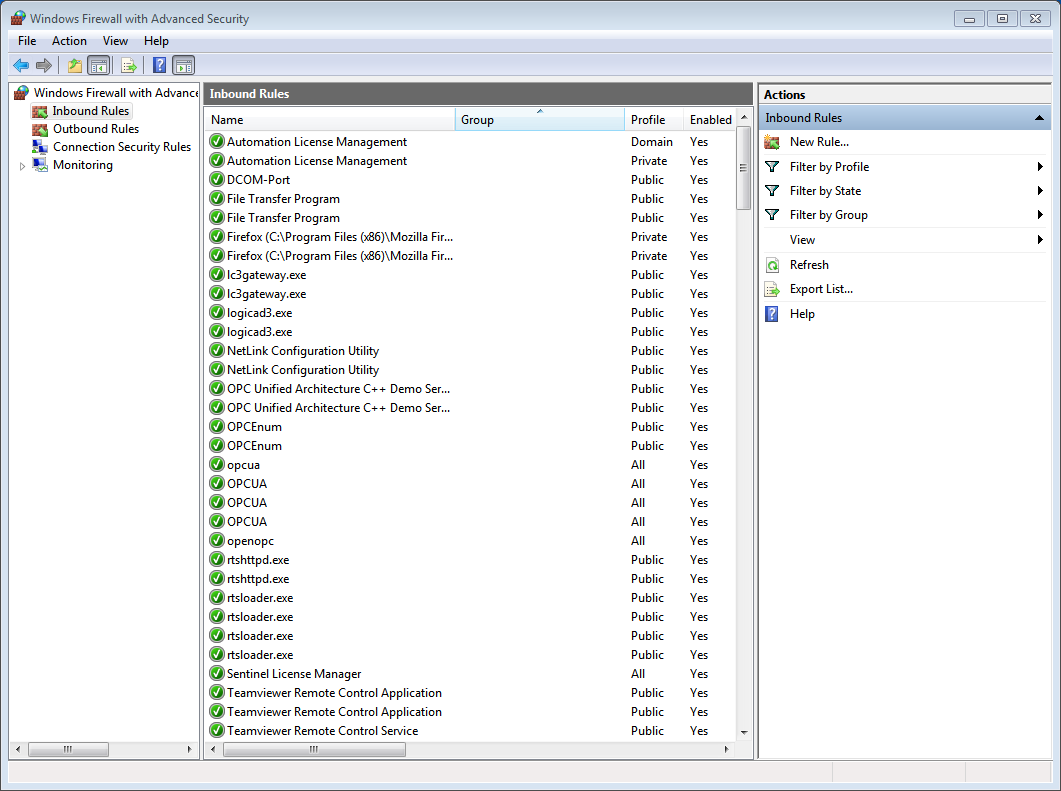Click the right arrow of rules list horizontal scrollbar
This screenshot has width=1061, height=791.
click(x=727, y=749)
